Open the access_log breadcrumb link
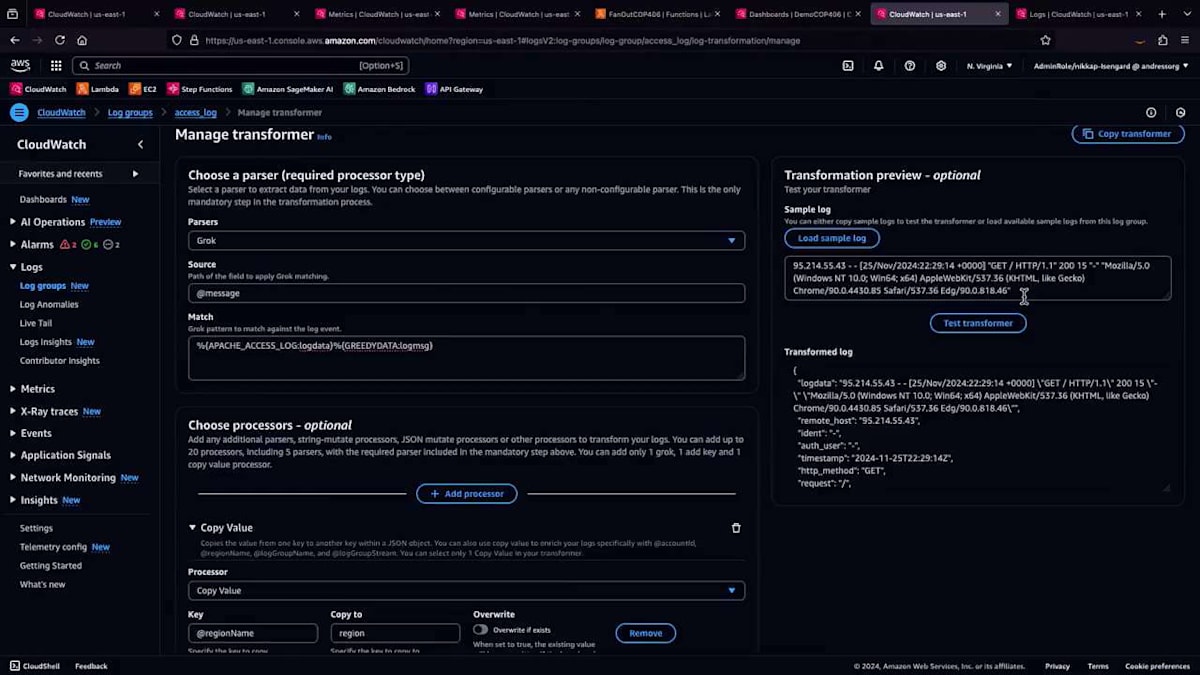The height and width of the screenshot is (675, 1200). point(195,113)
